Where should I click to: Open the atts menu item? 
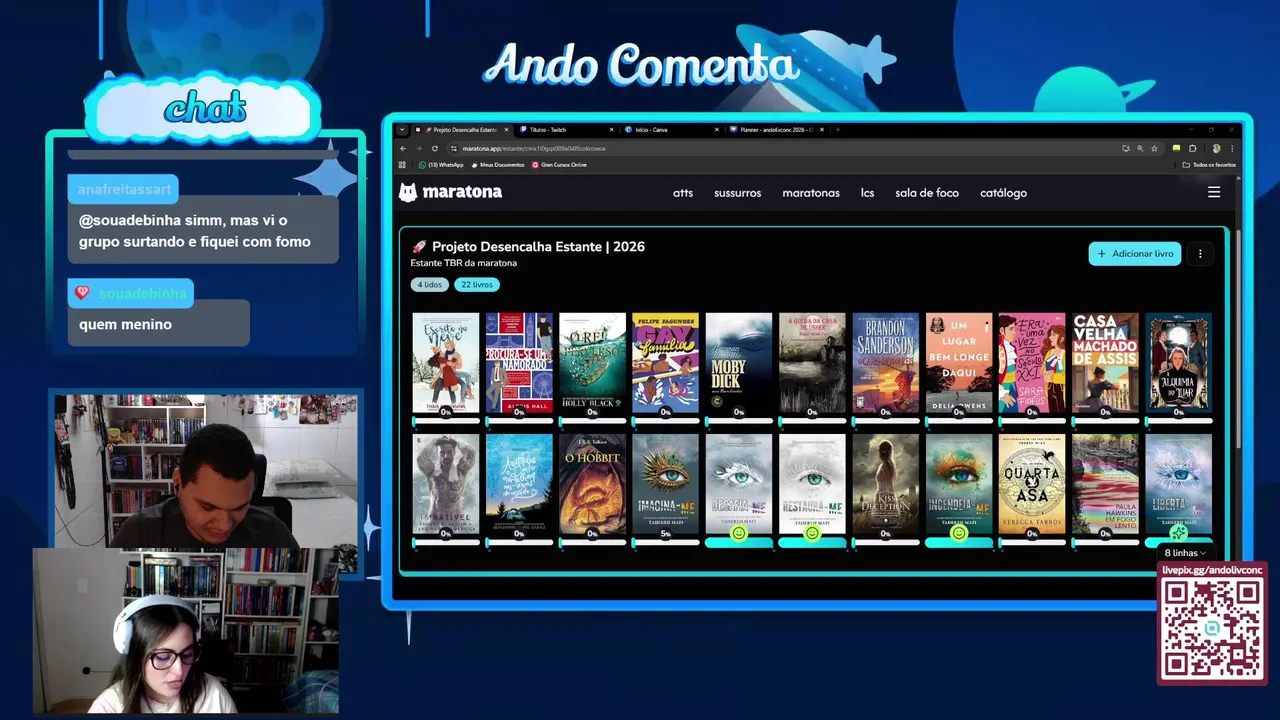pyautogui.click(x=683, y=193)
